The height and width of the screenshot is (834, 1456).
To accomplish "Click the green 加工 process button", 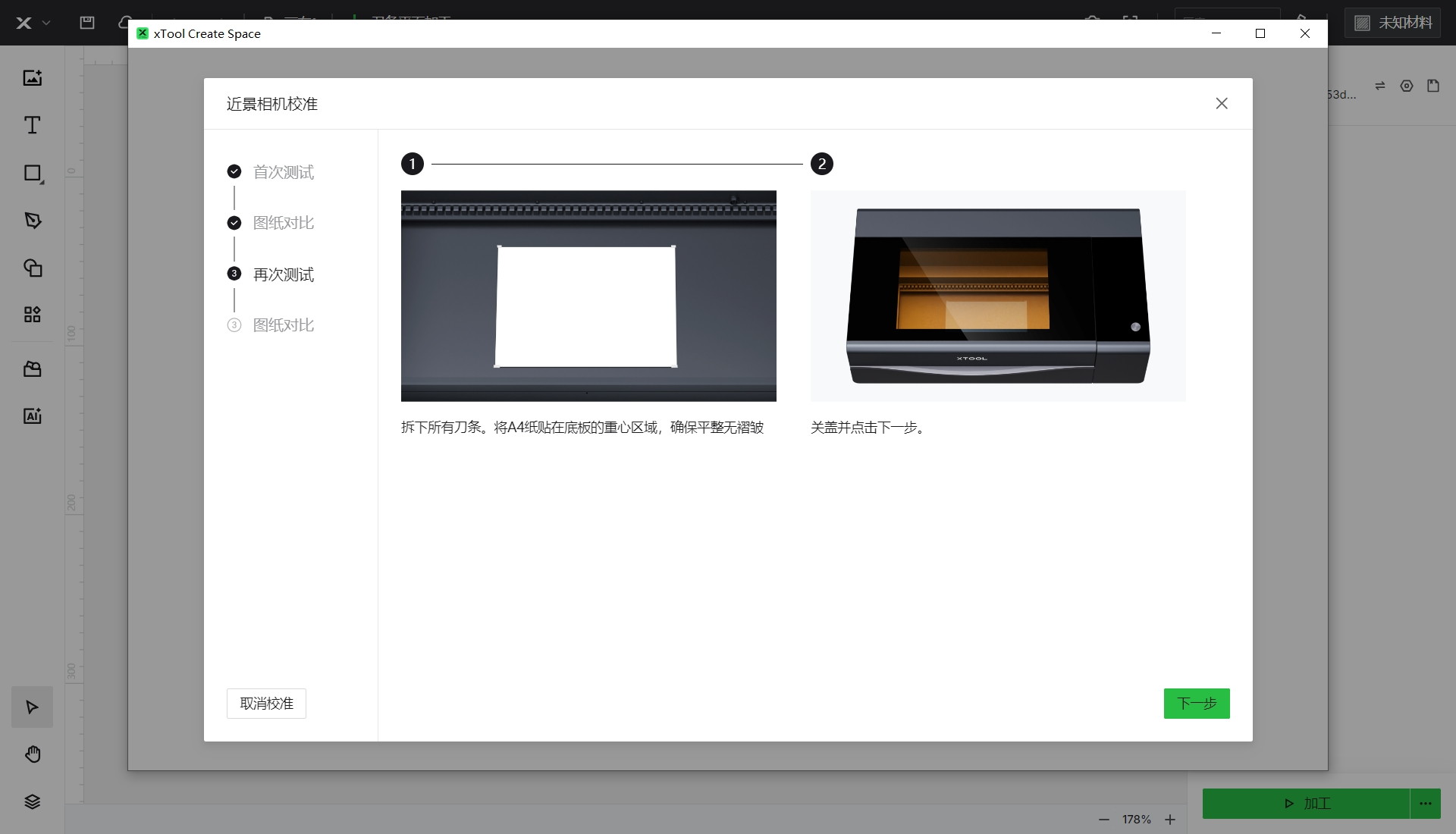I will 1306,804.
